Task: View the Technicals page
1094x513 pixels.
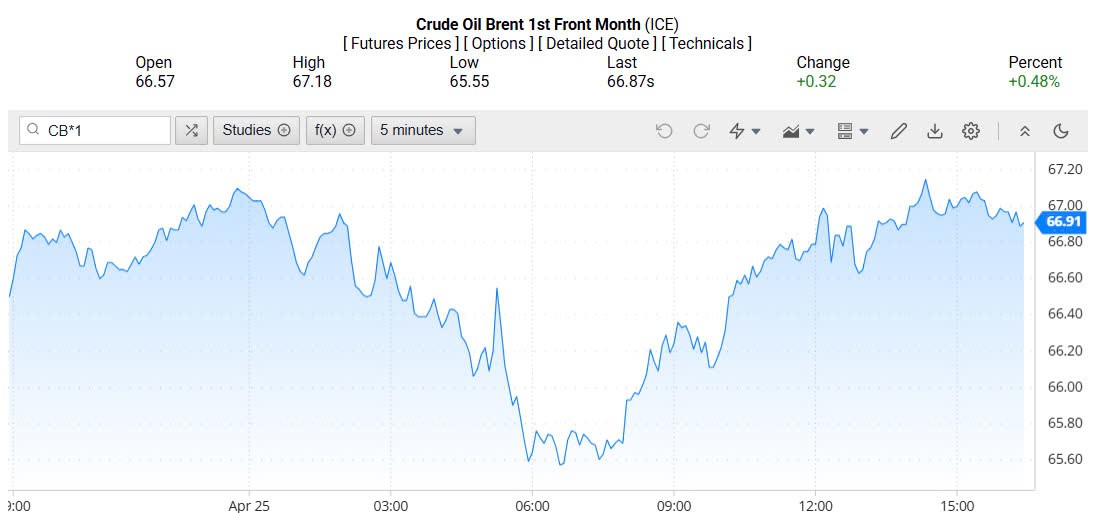Action: [707, 43]
